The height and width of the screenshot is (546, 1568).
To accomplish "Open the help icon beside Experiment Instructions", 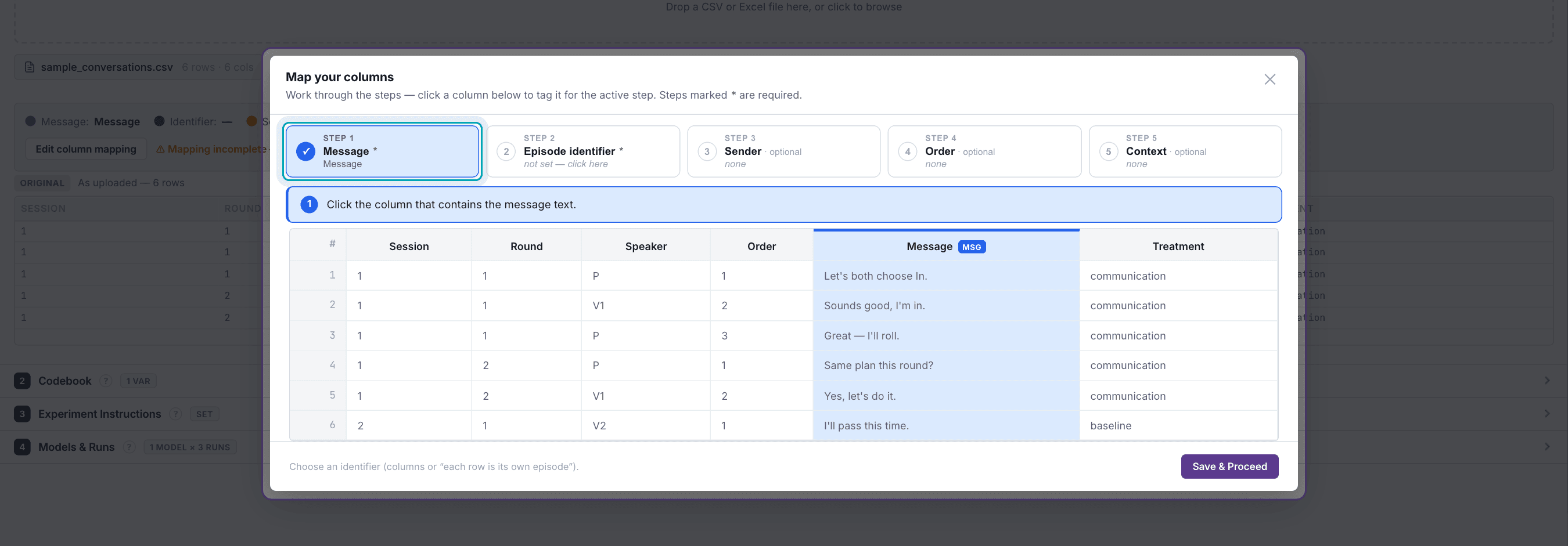I will click(x=176, y=414).
